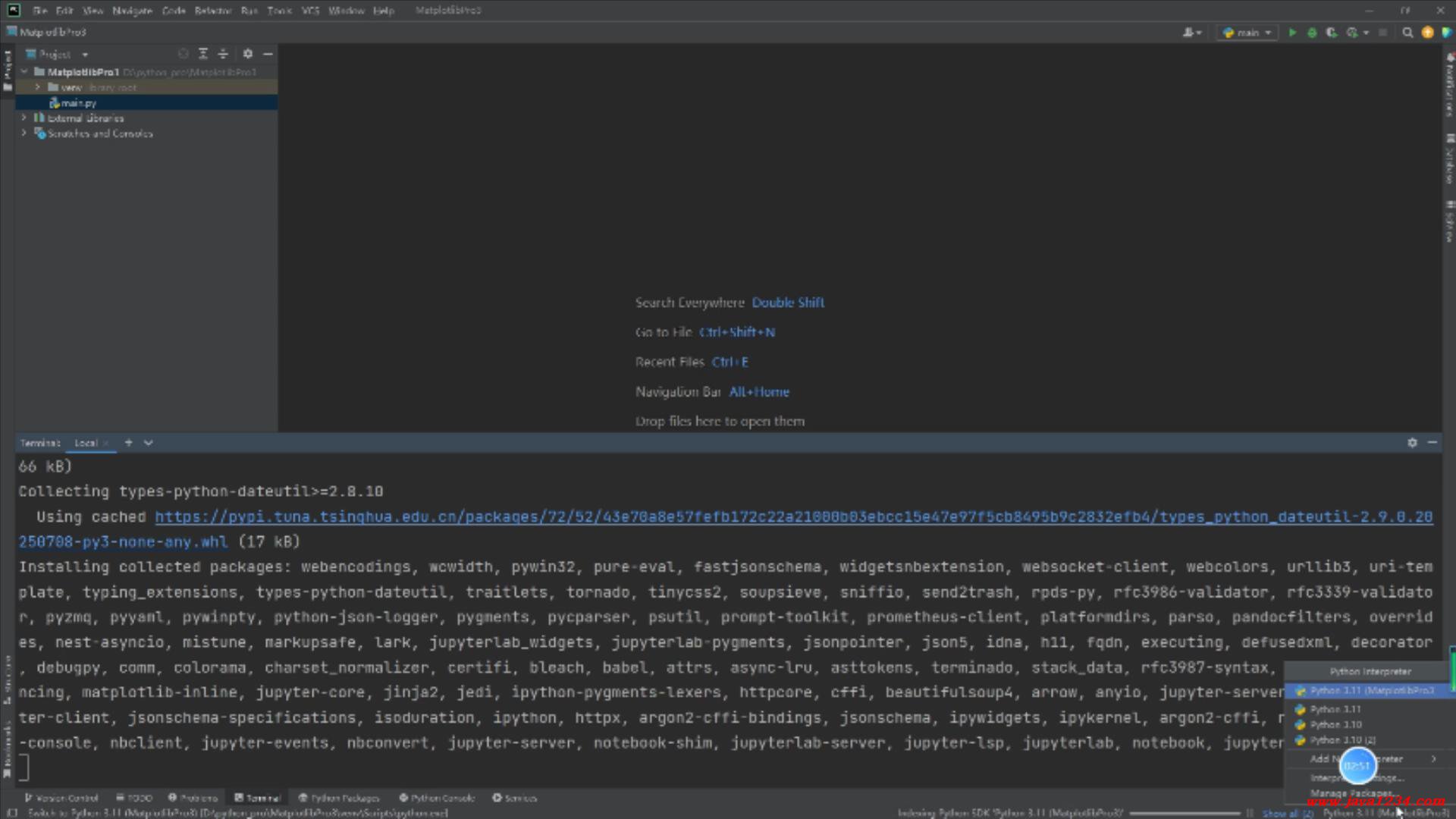The width and height of the screenshot is (1456, 819).
Task: Switch to Python Packages tab
Action: (x=339, y=798)
